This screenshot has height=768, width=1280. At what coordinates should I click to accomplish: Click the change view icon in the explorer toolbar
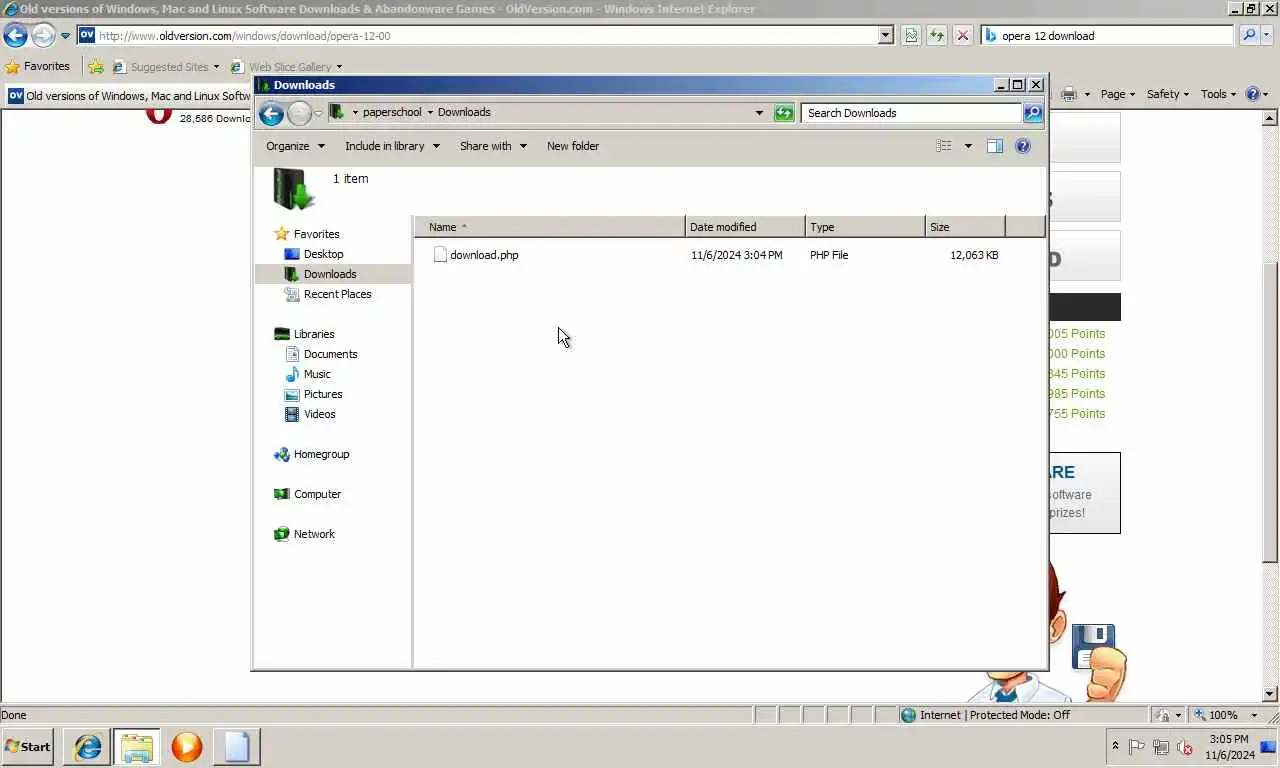(x=944, y=146)
